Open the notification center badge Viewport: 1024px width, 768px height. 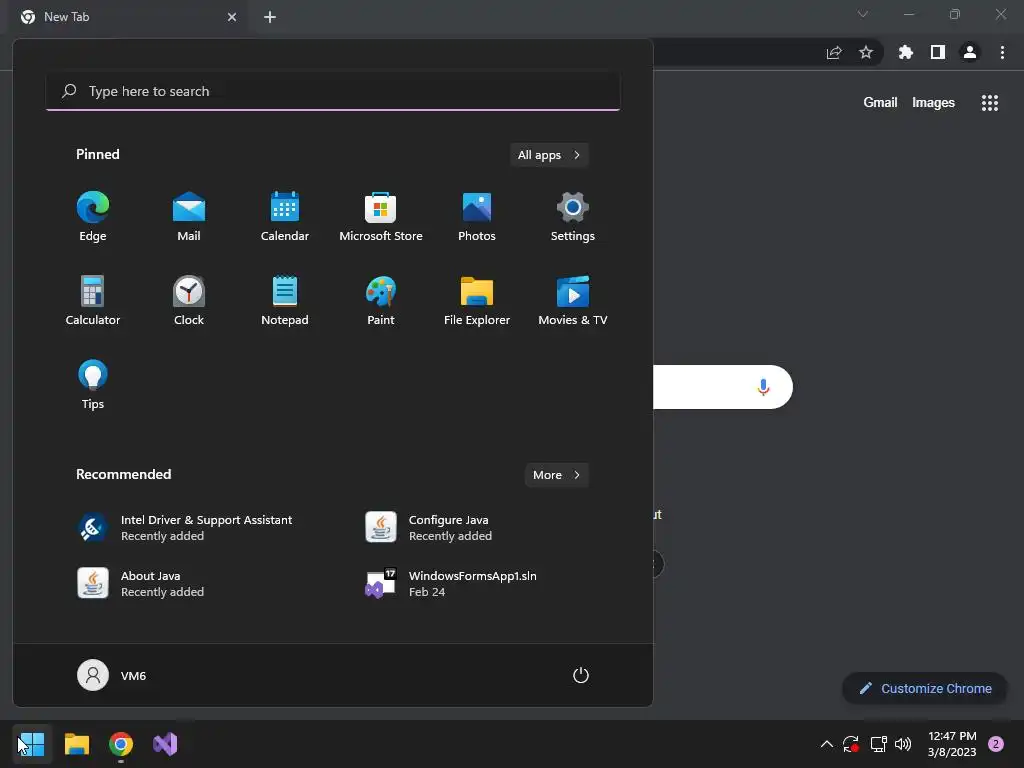996,744
